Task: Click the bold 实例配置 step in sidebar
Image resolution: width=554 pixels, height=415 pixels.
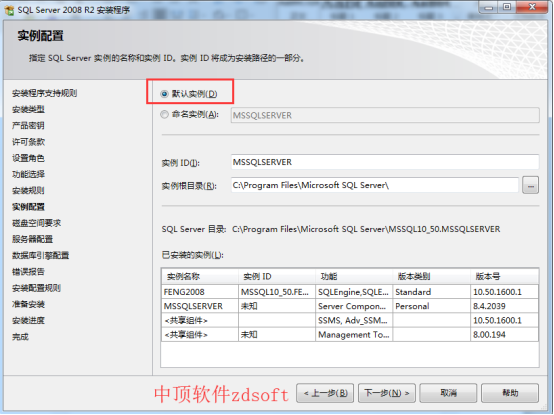Action: coord(28,207)
